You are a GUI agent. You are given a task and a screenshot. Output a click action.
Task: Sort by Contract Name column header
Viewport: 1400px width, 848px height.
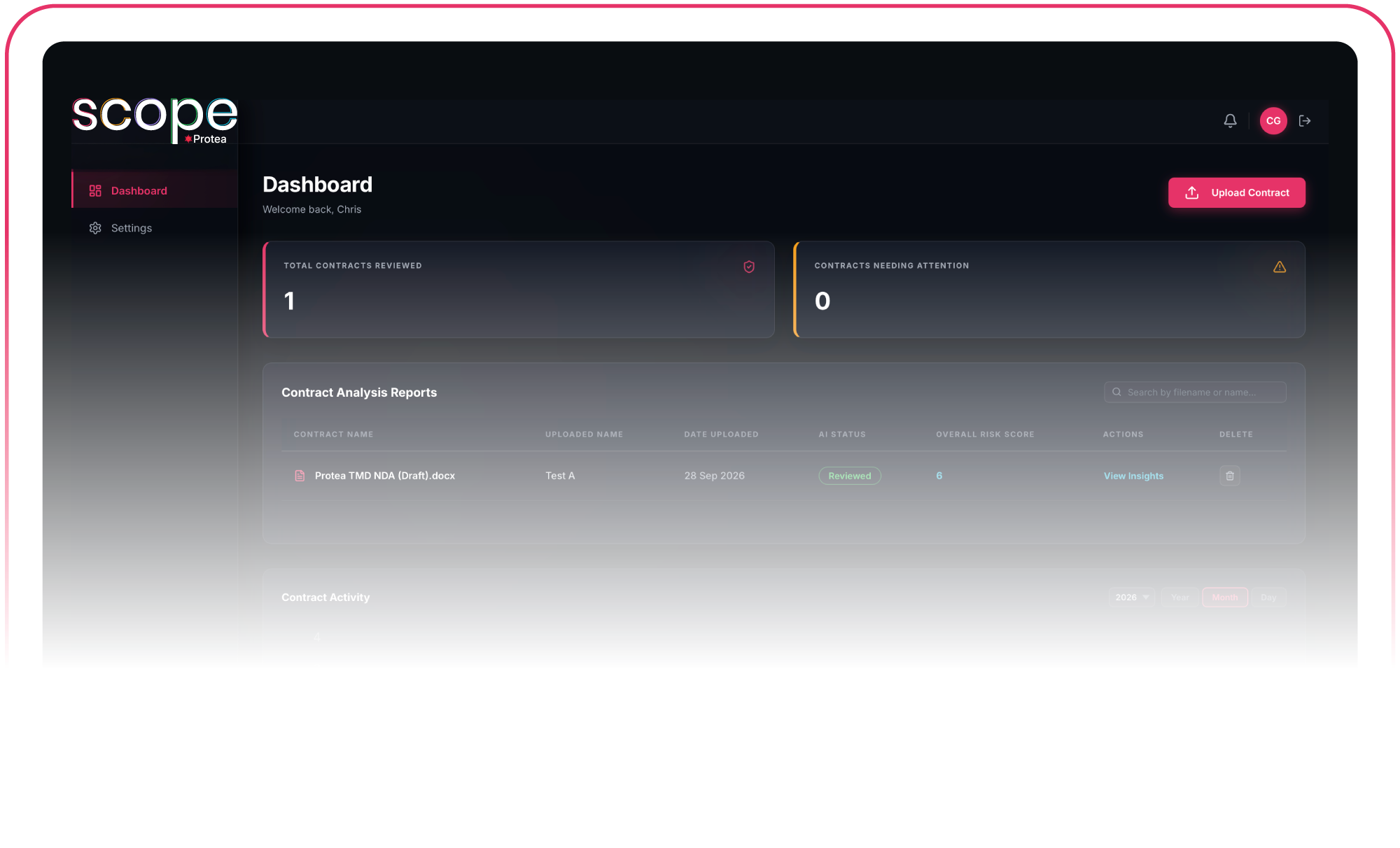(x=333, y=434)
